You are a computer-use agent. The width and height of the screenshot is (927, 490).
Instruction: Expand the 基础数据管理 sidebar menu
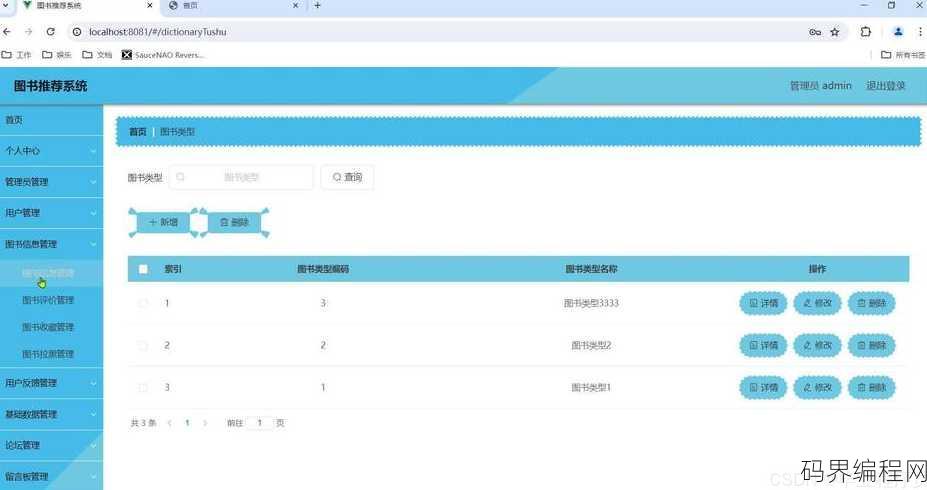[51, 414]
